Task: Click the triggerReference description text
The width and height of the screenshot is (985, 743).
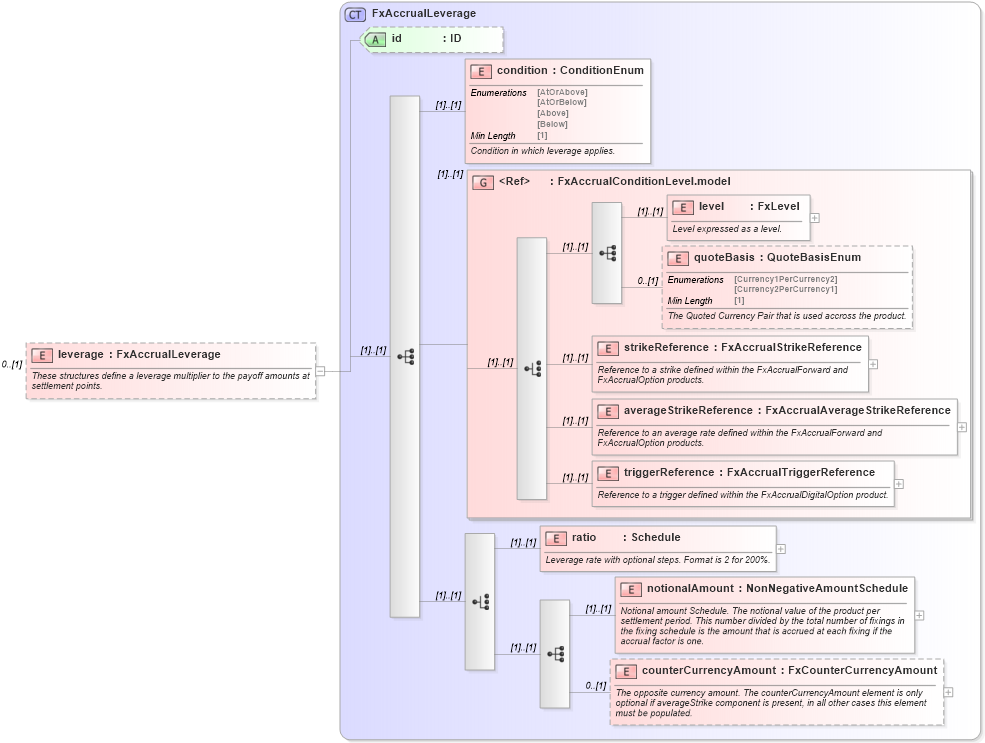Action: [x=743, y=495]
